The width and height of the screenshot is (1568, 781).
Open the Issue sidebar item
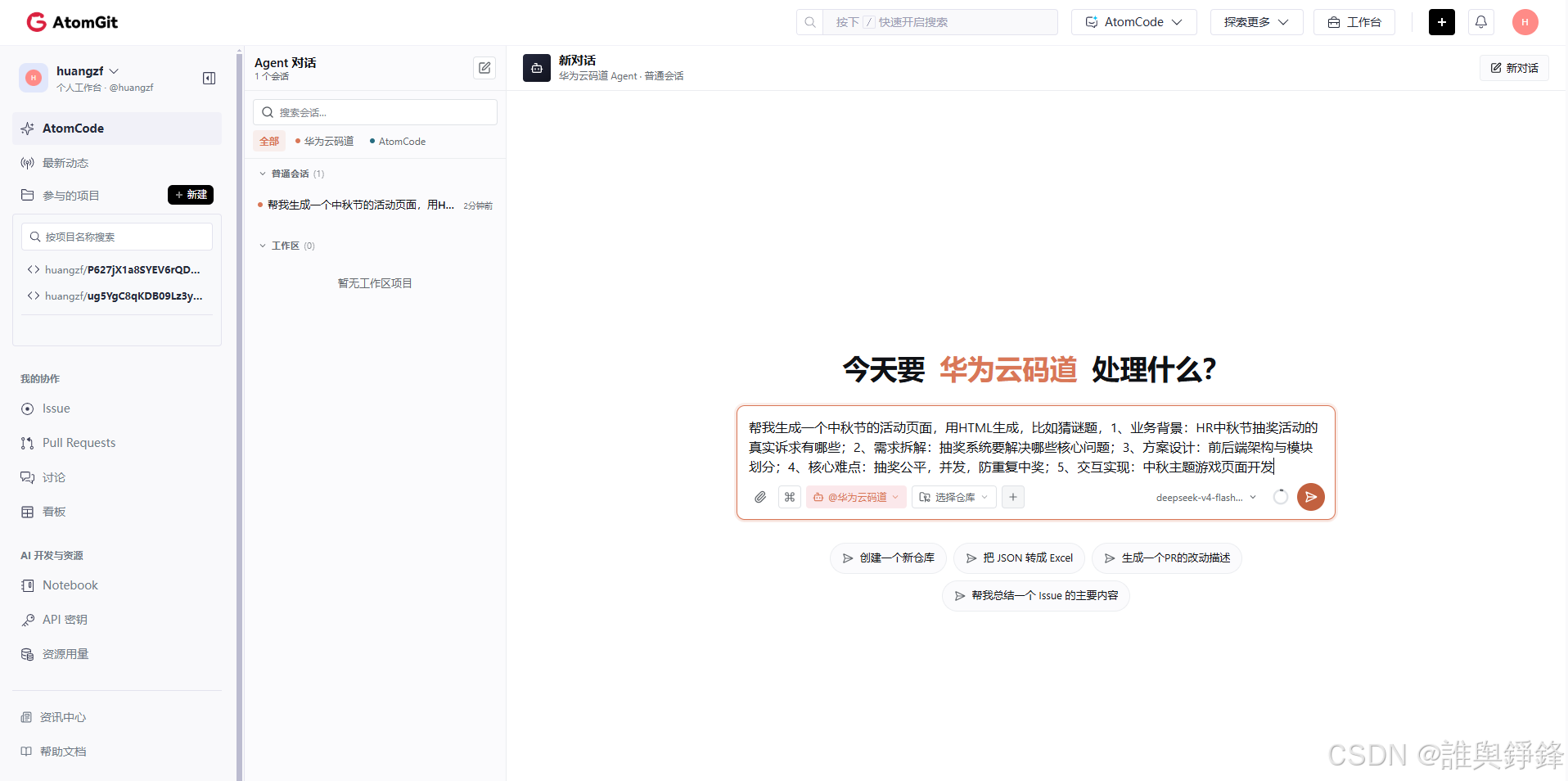pos(117,409)
